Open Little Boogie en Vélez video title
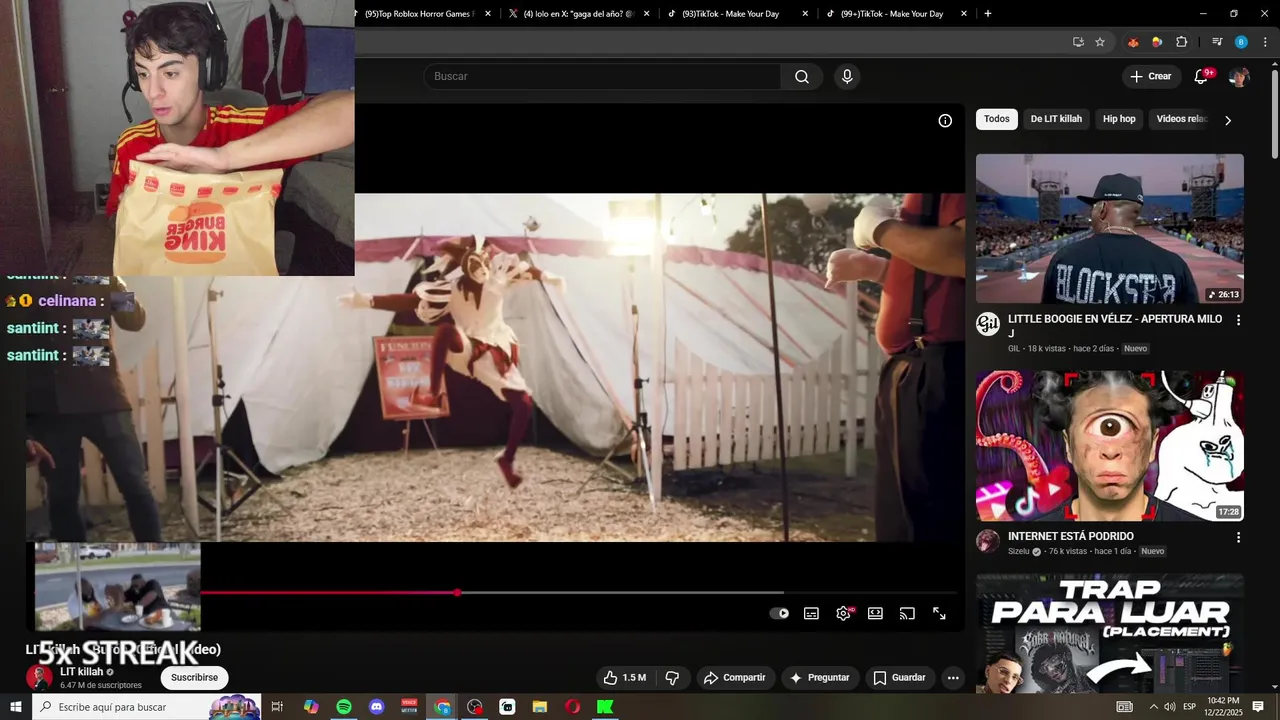Image resolution: width=1280 pixels, height=720 pixels. pos(1115,326)
